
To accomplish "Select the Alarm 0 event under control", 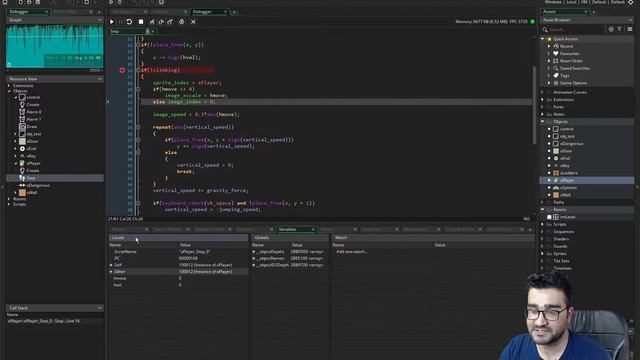I will tap(34, 112).
